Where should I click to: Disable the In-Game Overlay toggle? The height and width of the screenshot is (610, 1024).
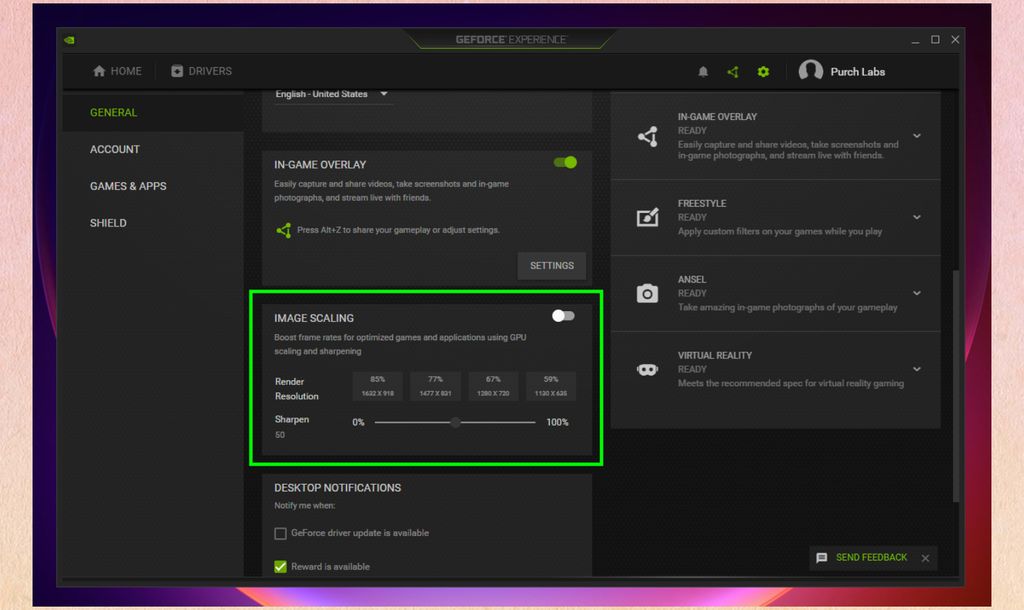[x=565, y=162]
